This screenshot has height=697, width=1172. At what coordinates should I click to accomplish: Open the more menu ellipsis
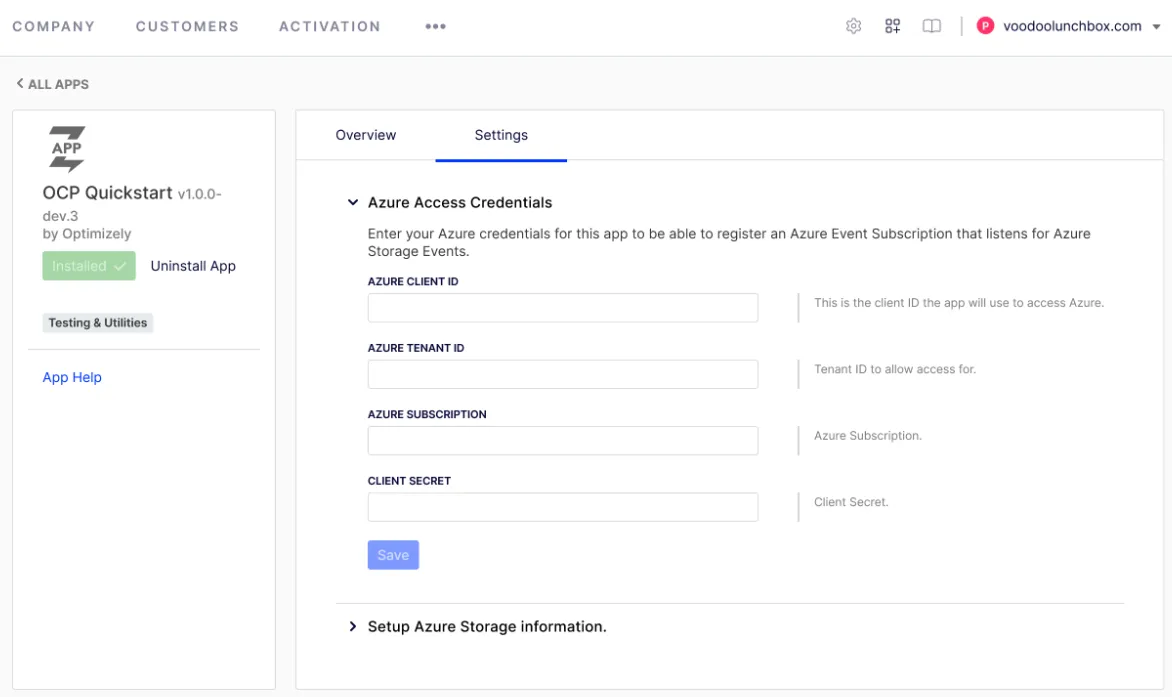point(435,26)
